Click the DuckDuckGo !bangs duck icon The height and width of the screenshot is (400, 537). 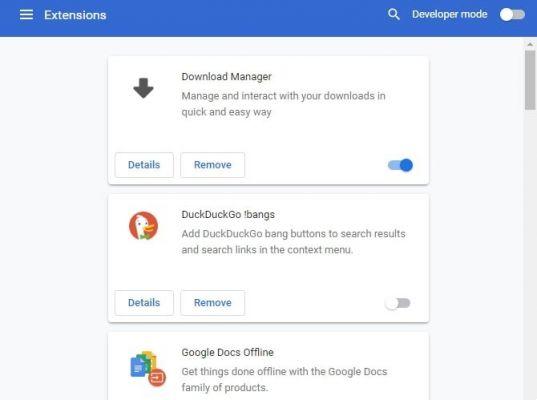click(143, 226)
